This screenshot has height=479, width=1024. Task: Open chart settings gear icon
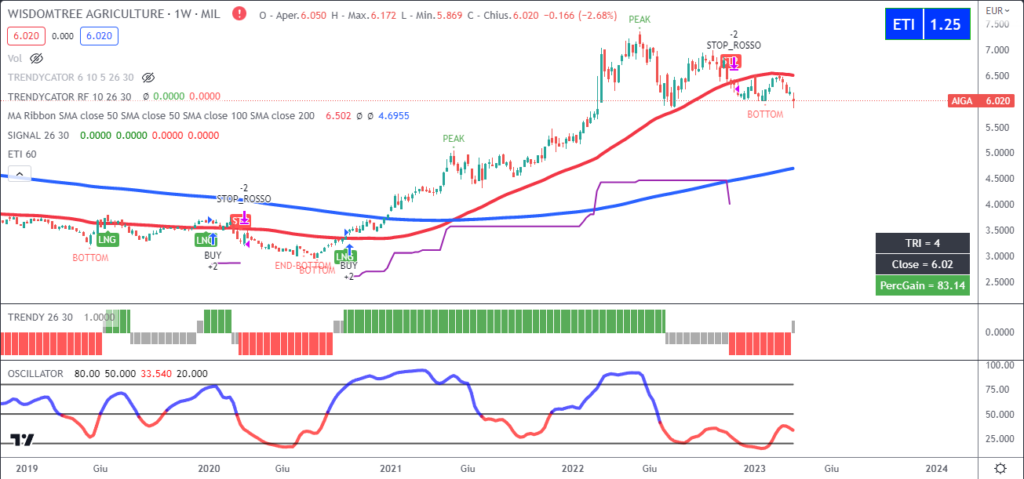coord(1000,468)
